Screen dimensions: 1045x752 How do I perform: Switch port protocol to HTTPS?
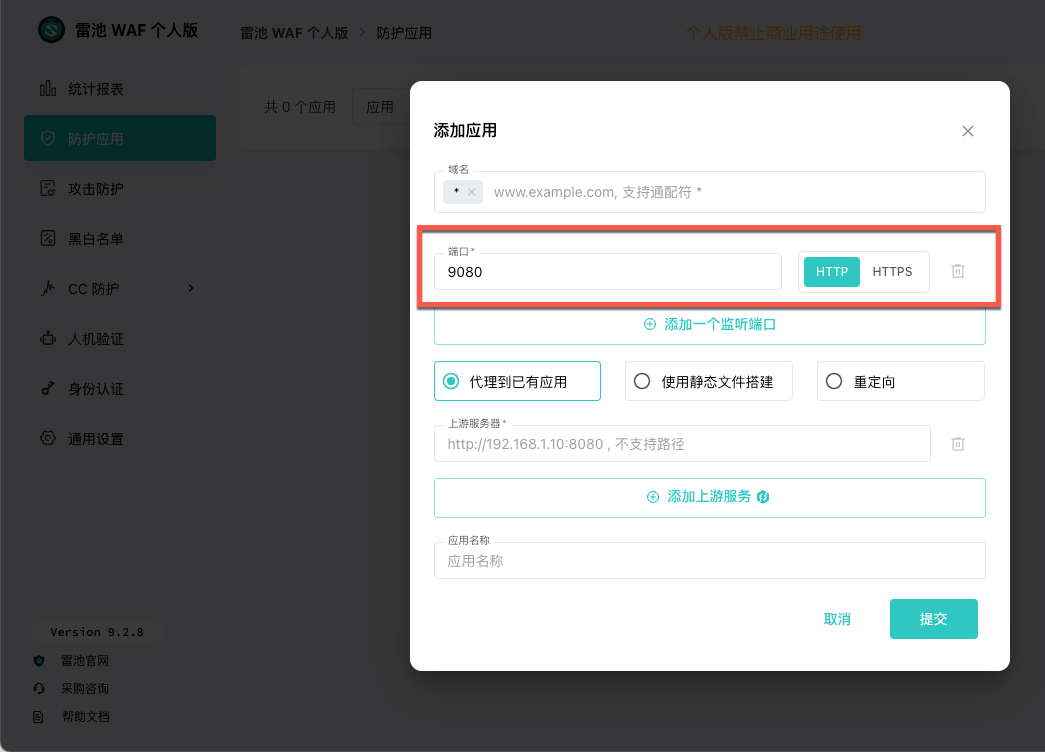[892, 271]
